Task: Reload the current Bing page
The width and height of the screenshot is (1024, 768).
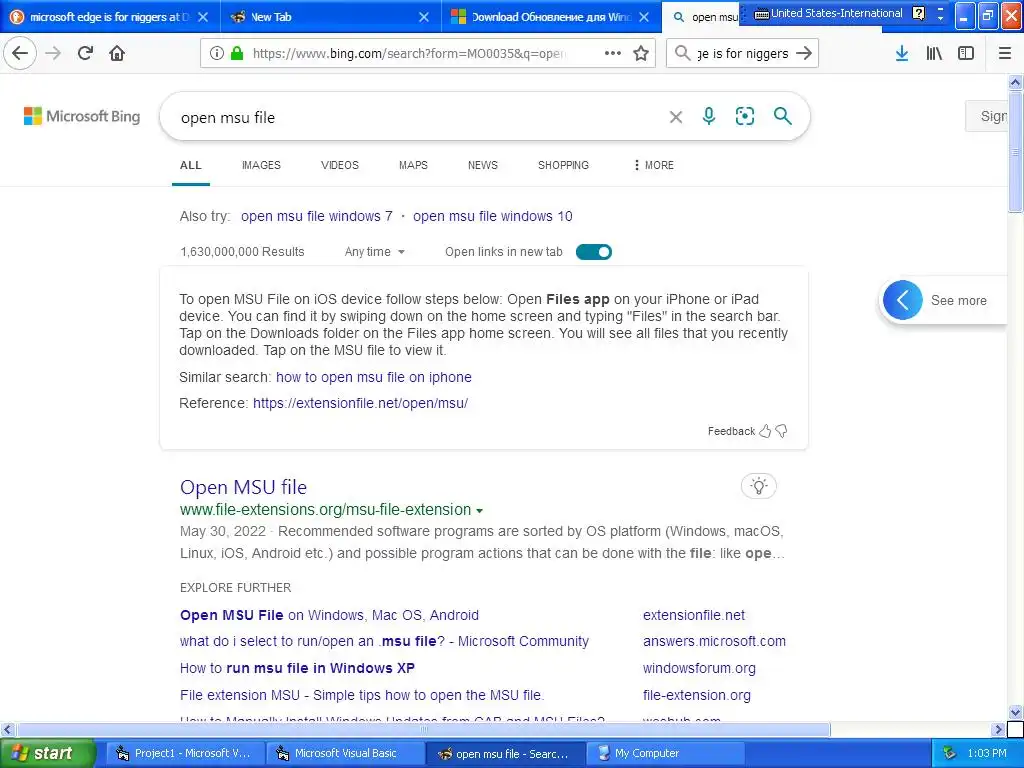Action: 85,53
